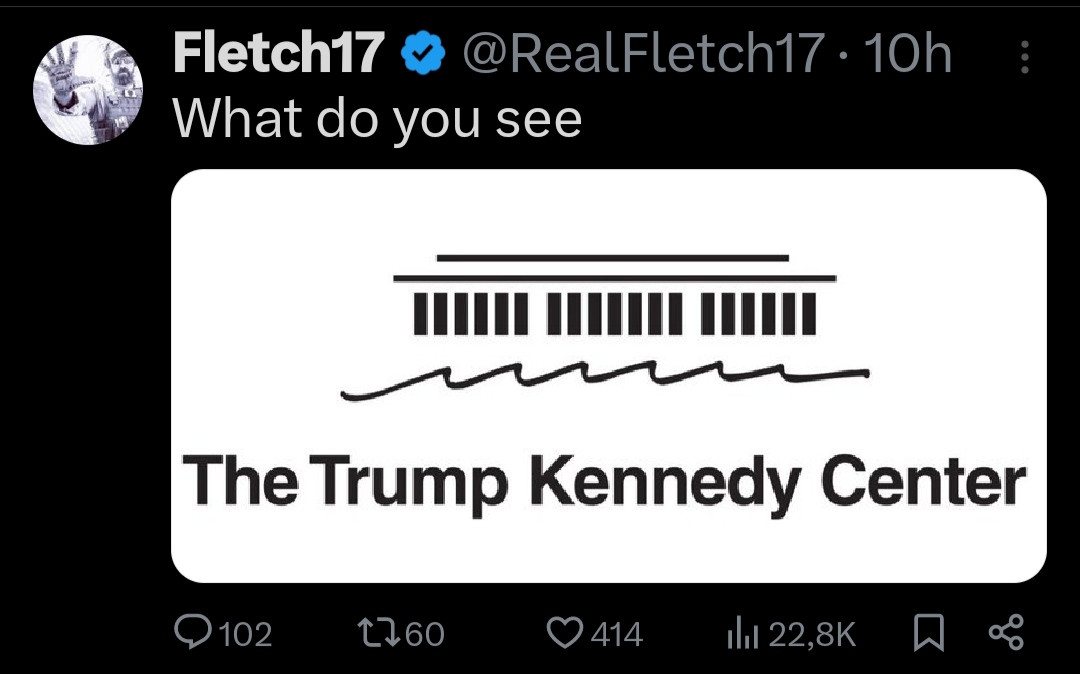The height and width of the screenshot is (674, 1080).
Task: Bookmark this post
Action: pos(929,632)
